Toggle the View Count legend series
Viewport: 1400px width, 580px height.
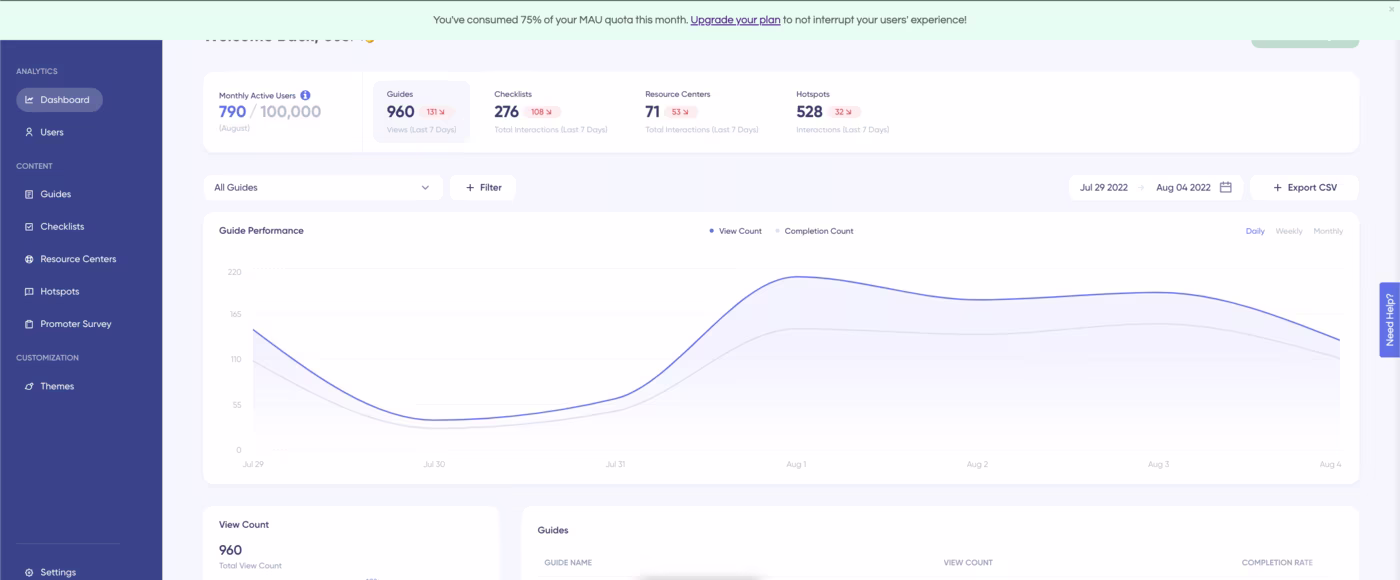tap(735, 231)
